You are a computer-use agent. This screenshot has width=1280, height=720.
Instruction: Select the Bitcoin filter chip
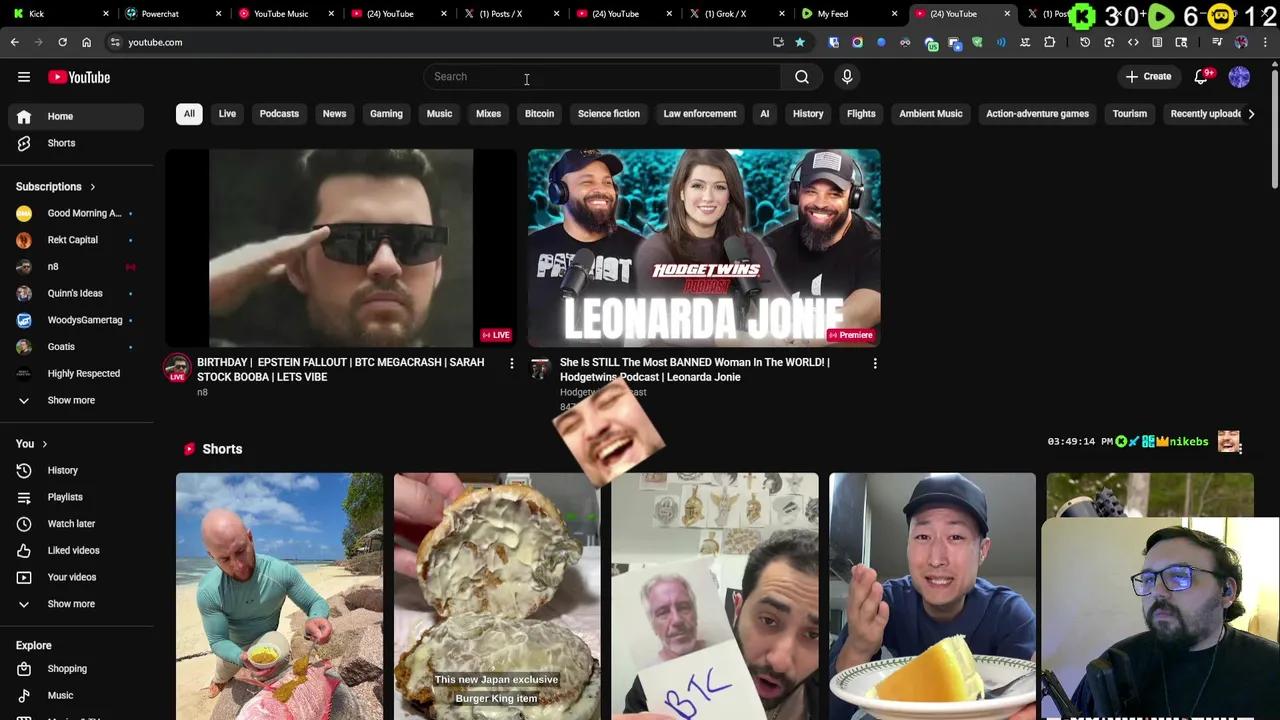point(539,114)
